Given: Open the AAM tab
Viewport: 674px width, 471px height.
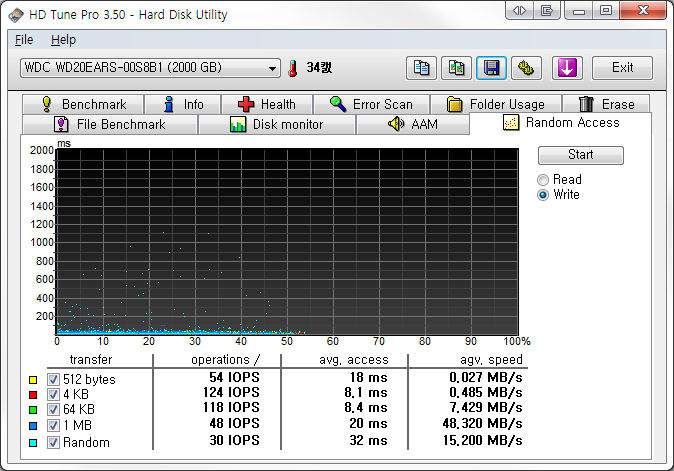Looking at the screenshot, I should click(413, 125).
